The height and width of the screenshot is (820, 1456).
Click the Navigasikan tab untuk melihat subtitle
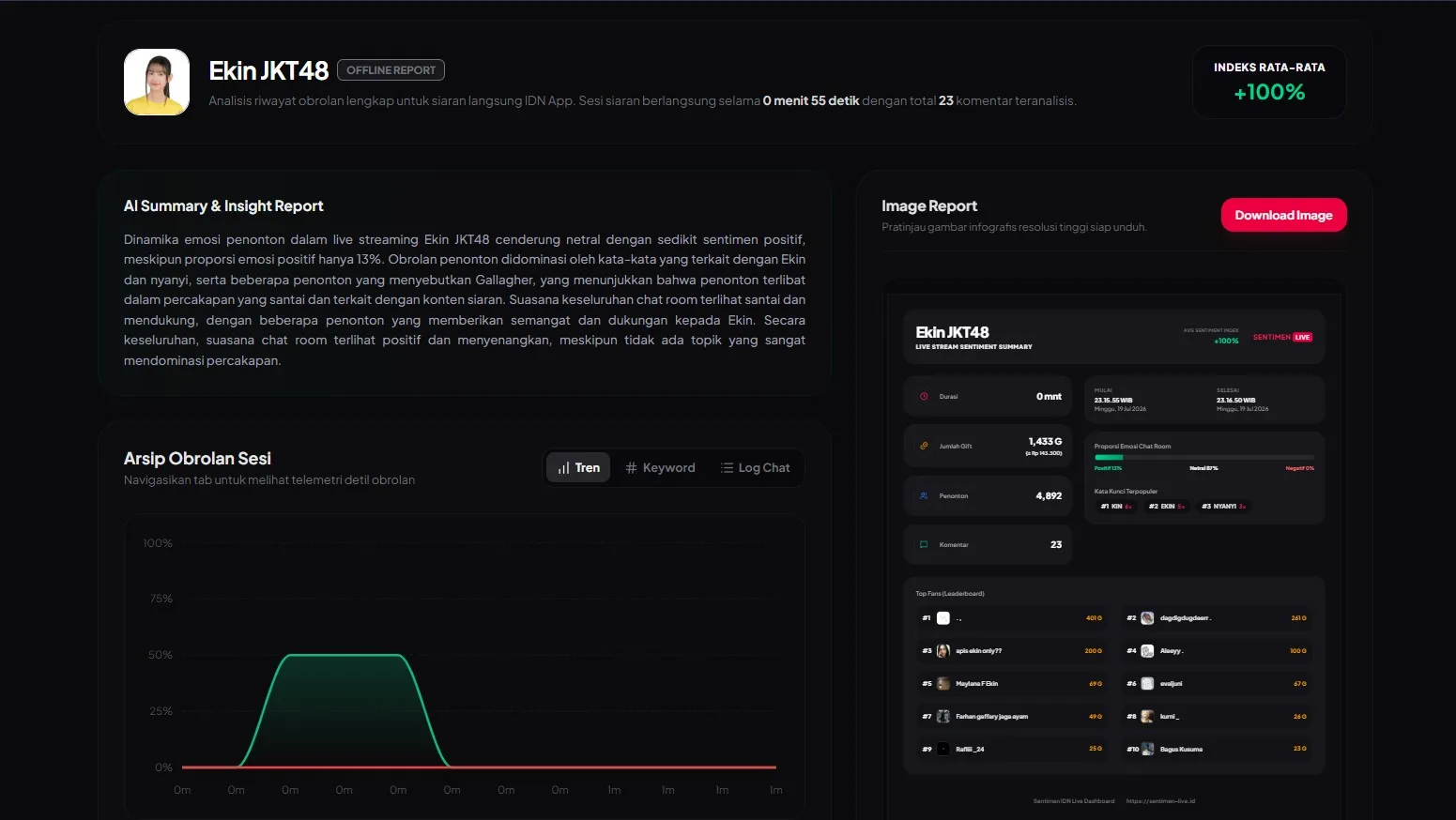pos(269,479)
